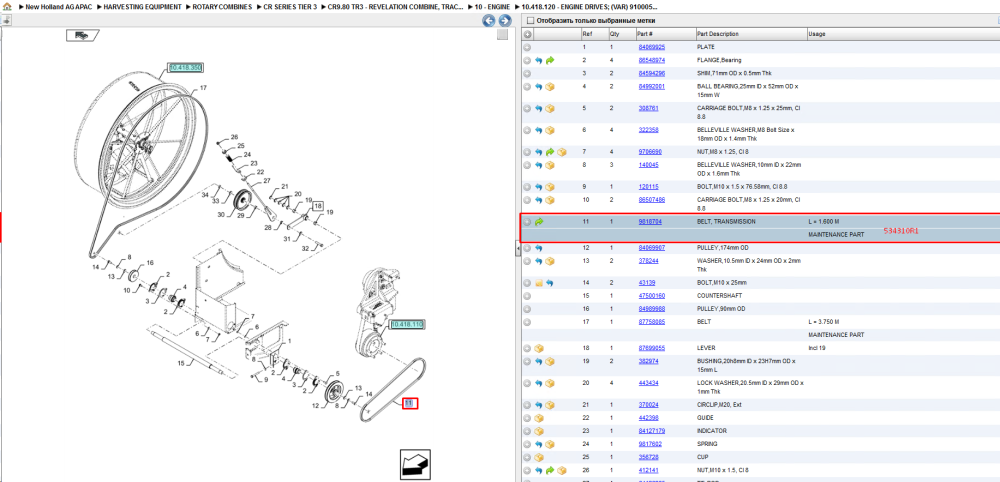Image resolution: width=1000 pixels, height=482 pixels.
Task: Click box icon in LOCK WASHER row
Action: pos(550,383)
